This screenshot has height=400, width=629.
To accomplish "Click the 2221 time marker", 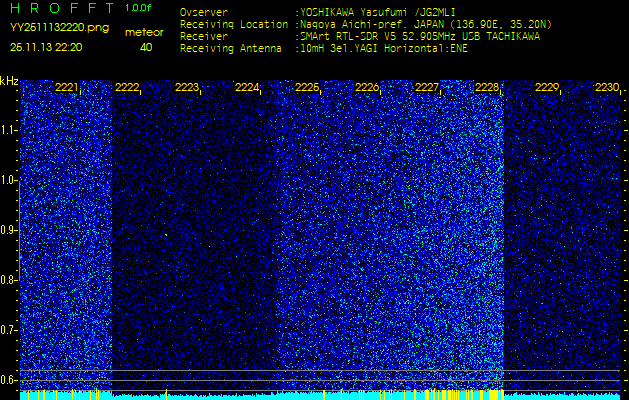I will tap(67, 87).
